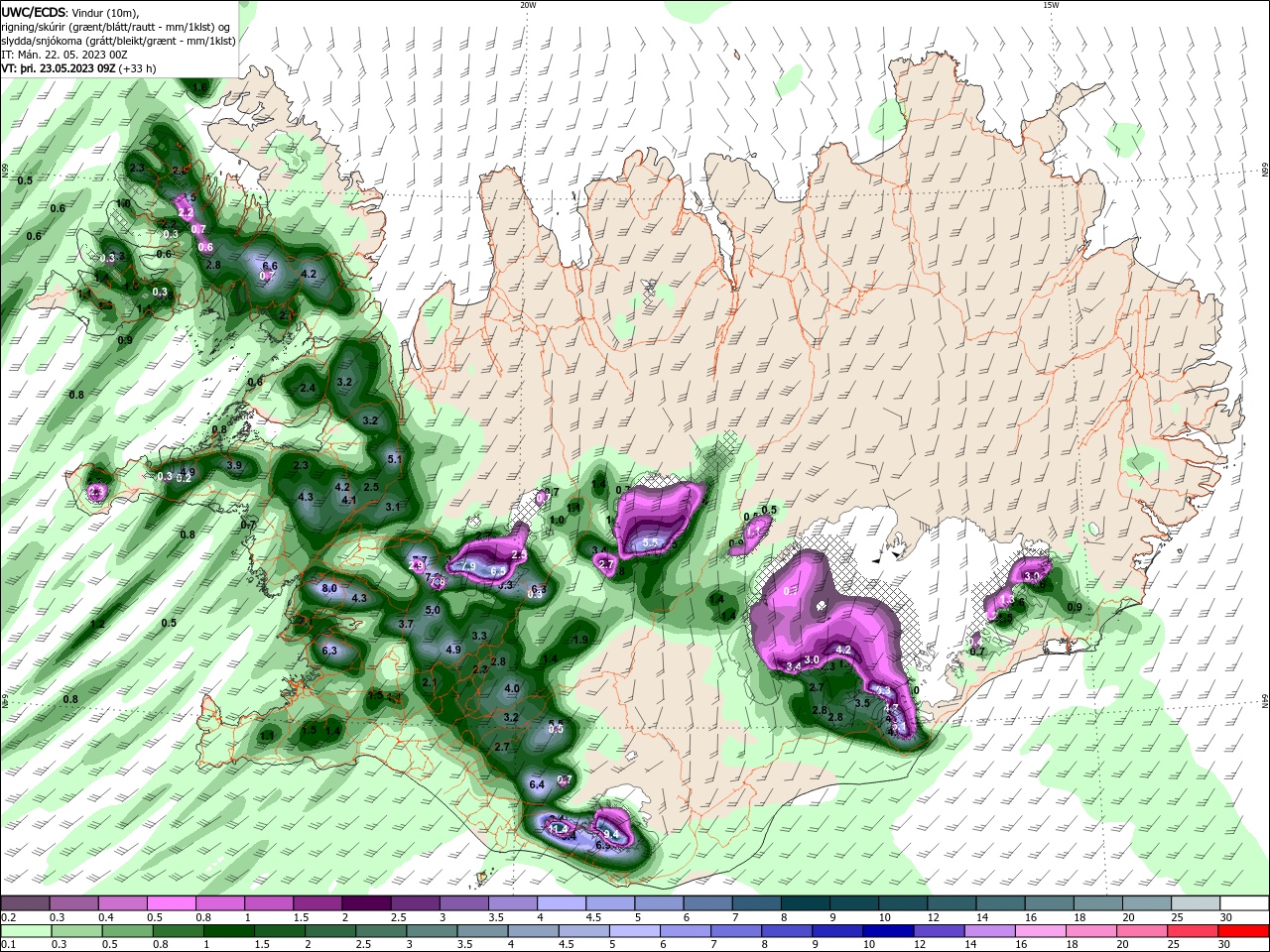The height and width of the screenshot is (952, 1270).
Task: Click the 6.4 precipitation value on map
Action: (x=537, y=784)
